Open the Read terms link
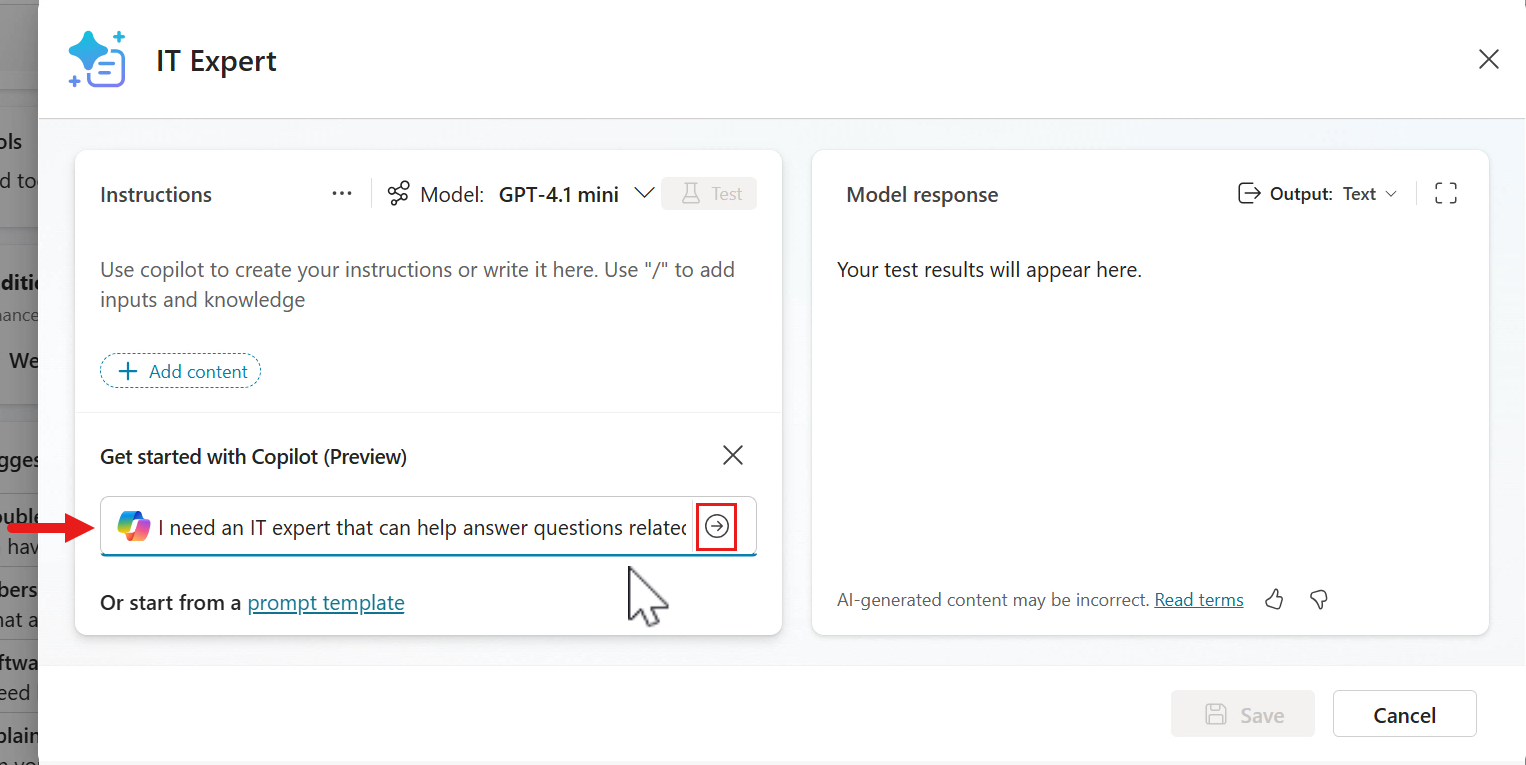The image size is (1526, 765). coord(1198,599)
